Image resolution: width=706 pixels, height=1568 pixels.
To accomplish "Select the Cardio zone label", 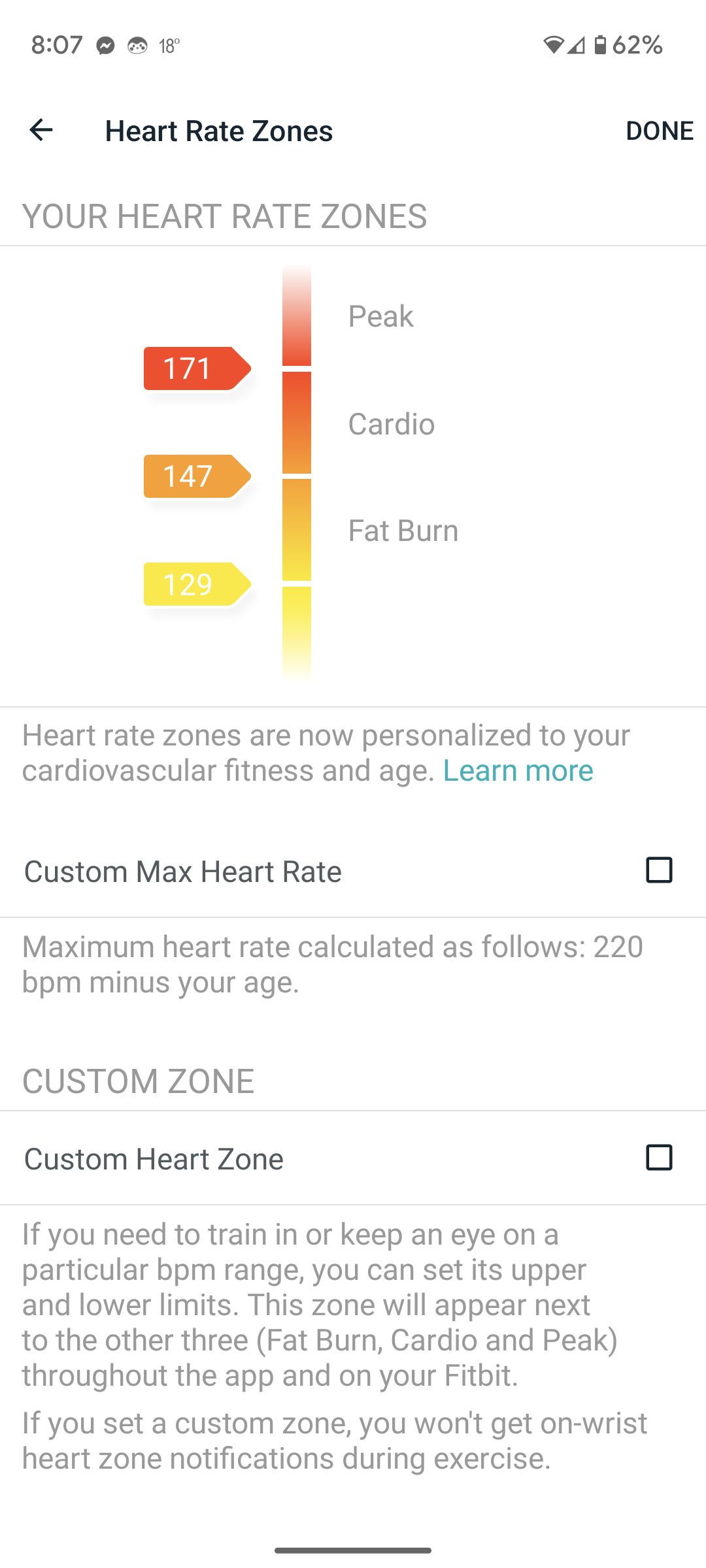I will 391,424.
